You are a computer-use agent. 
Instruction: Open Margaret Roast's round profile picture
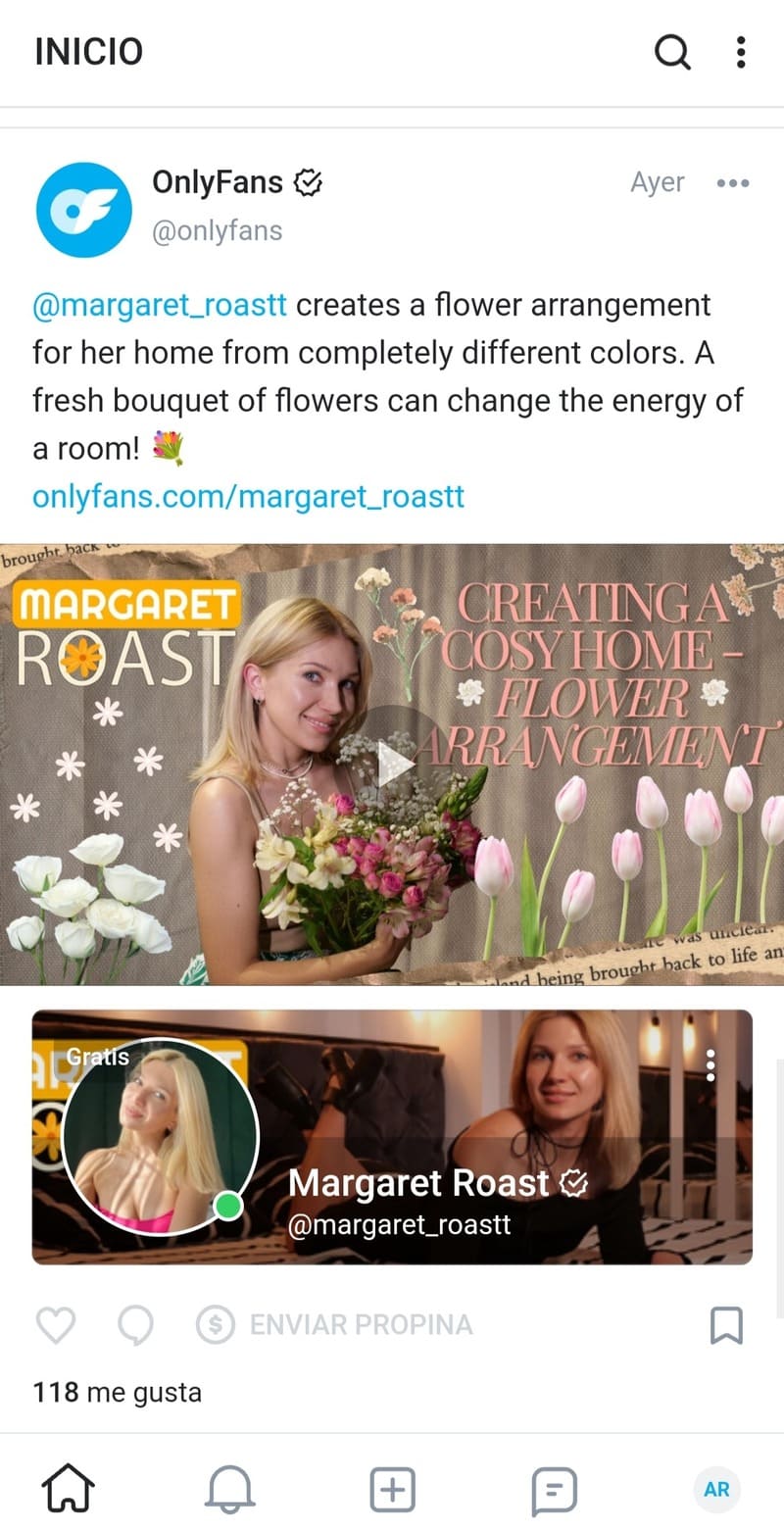pyautogui.click(x=160, y=1136)
